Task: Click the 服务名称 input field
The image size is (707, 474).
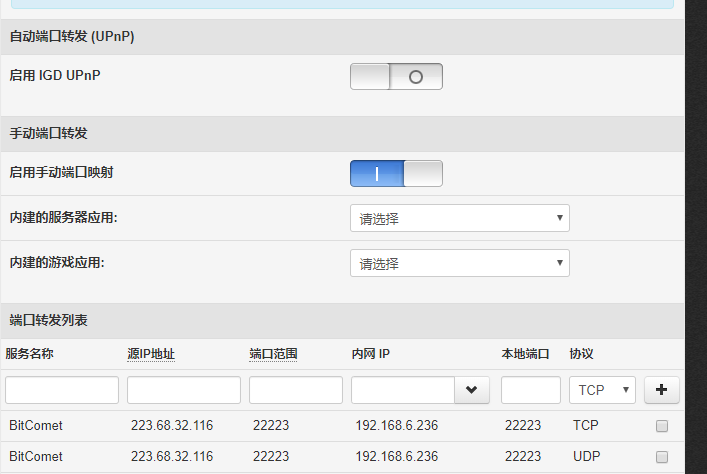Action: pos(62,390)
